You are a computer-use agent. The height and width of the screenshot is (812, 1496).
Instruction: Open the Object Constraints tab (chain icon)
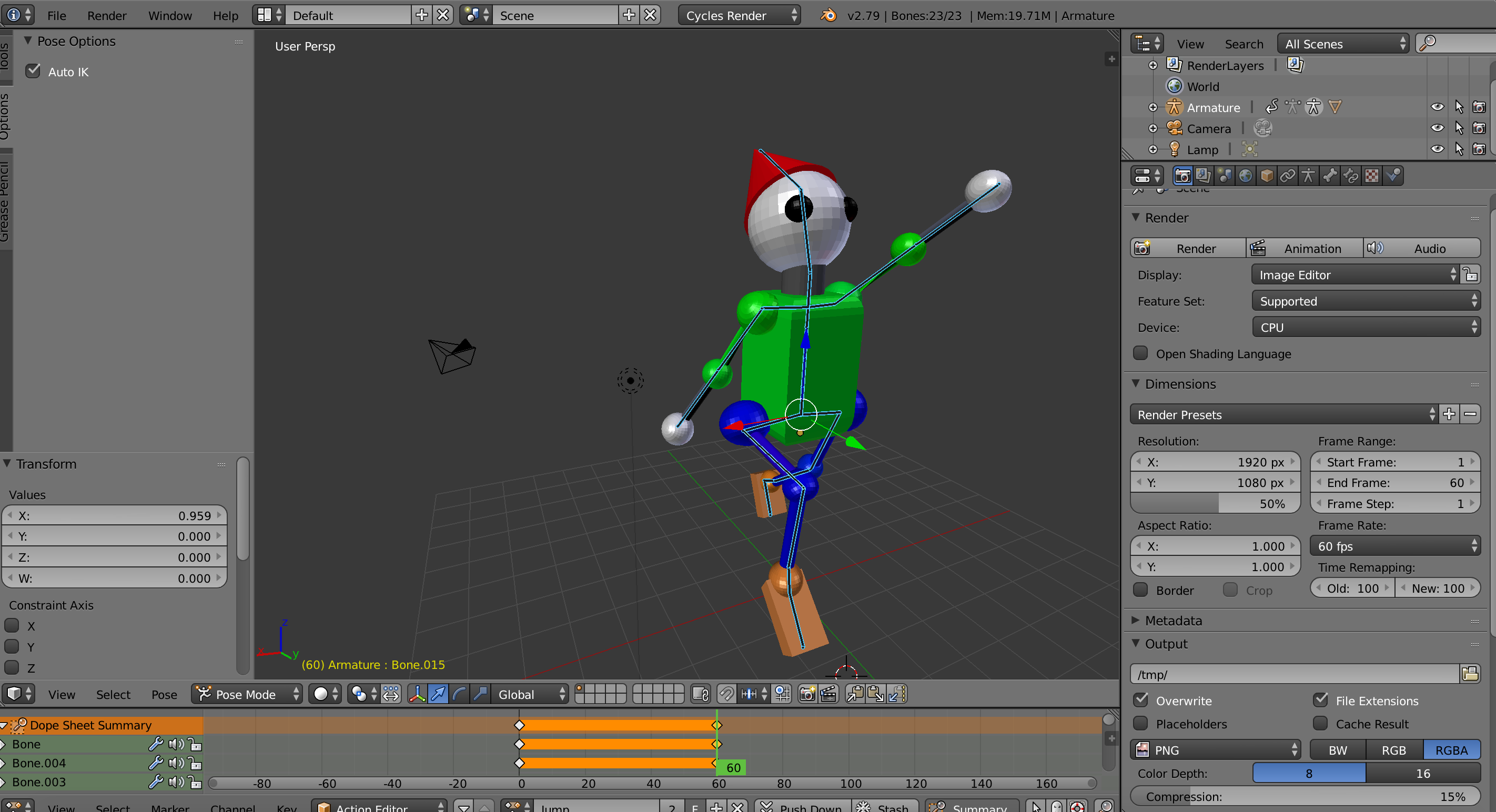tap(1288, 175)
